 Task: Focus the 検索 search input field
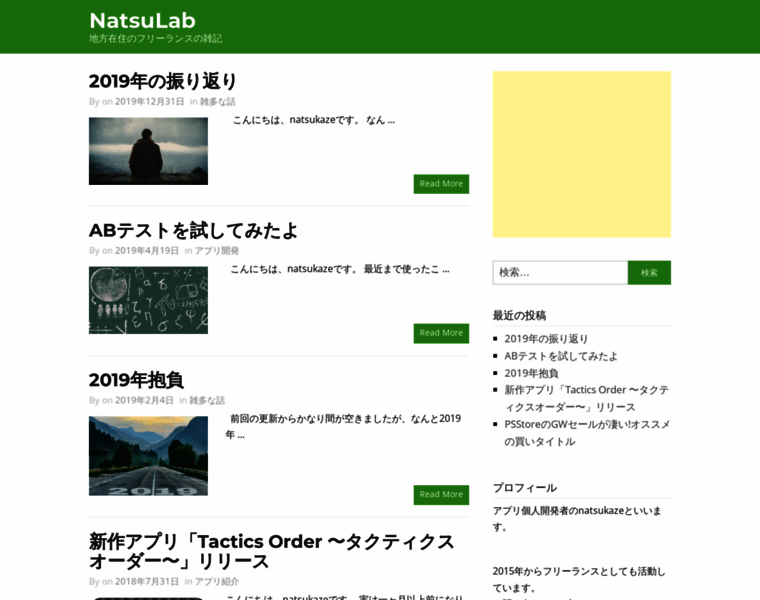[560, 272]
